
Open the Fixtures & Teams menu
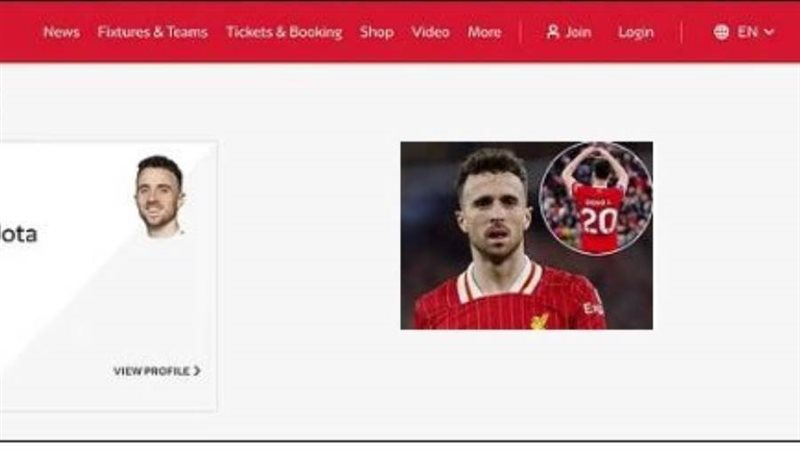[153, 32]
